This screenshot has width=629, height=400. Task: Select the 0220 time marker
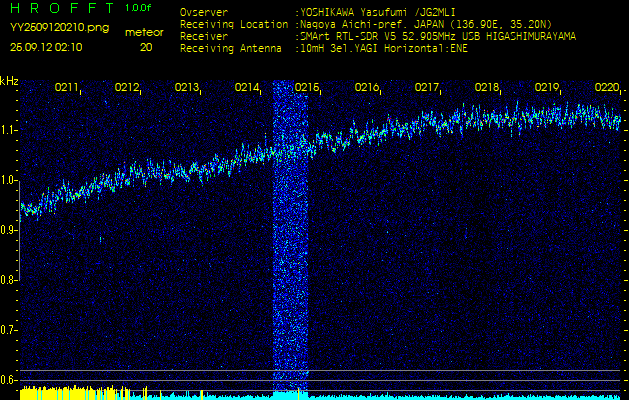click(606, 88)
